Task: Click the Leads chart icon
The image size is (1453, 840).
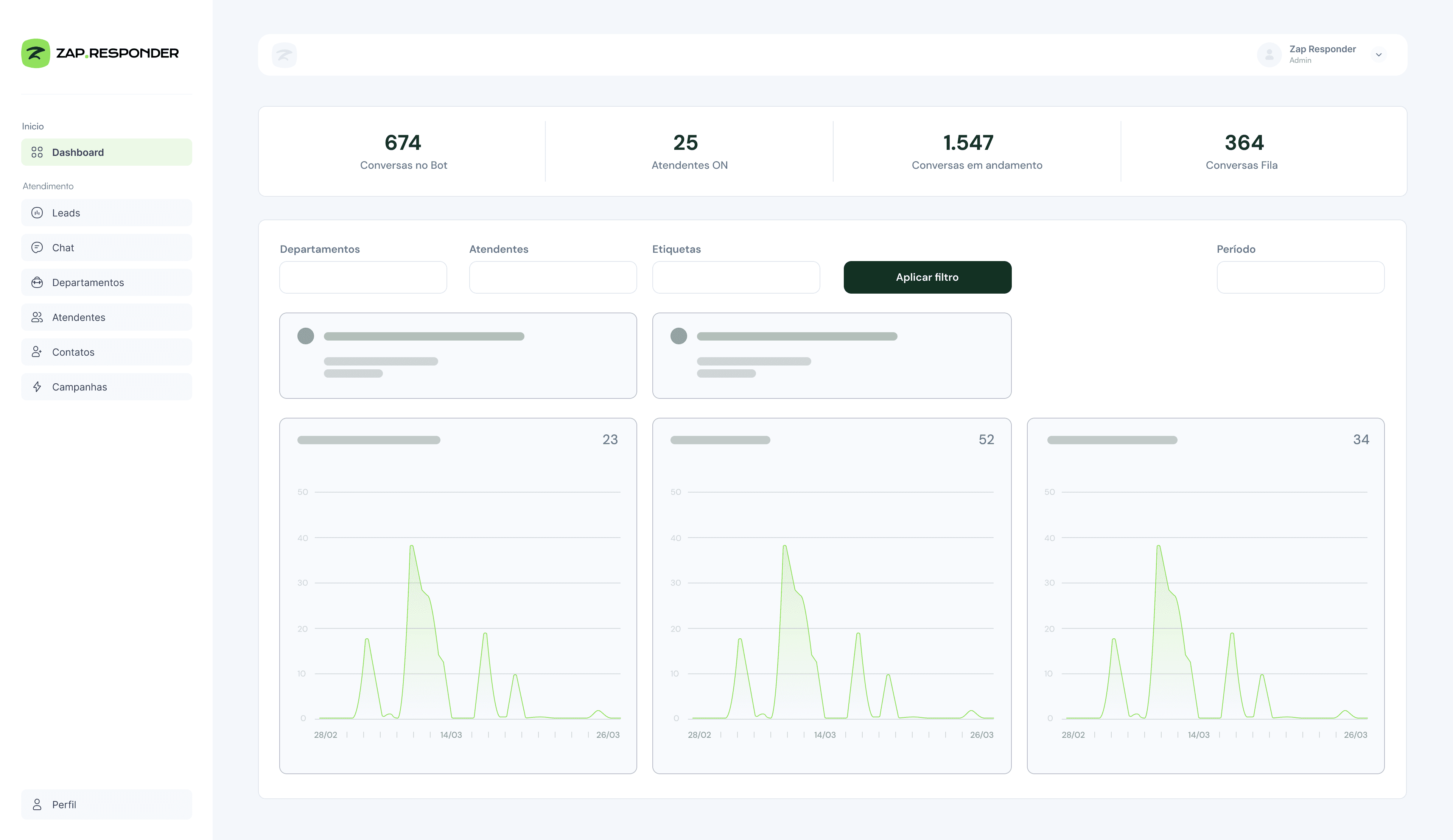Action: click(x=37, y=213)
